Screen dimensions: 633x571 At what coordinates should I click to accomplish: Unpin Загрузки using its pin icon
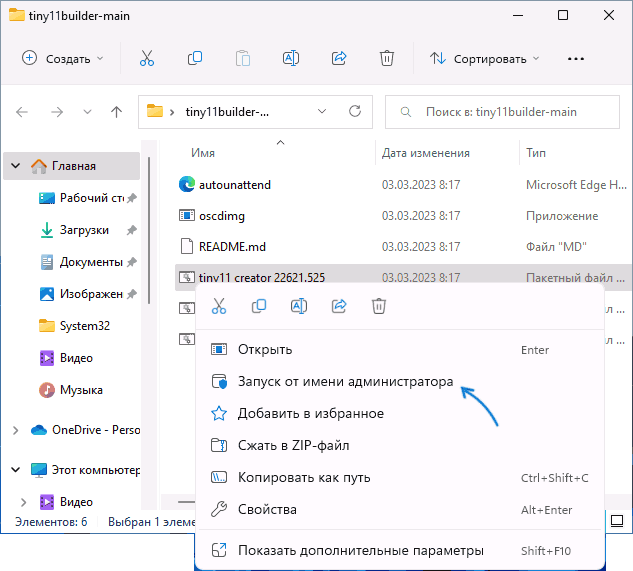click(x=132, y=230)
